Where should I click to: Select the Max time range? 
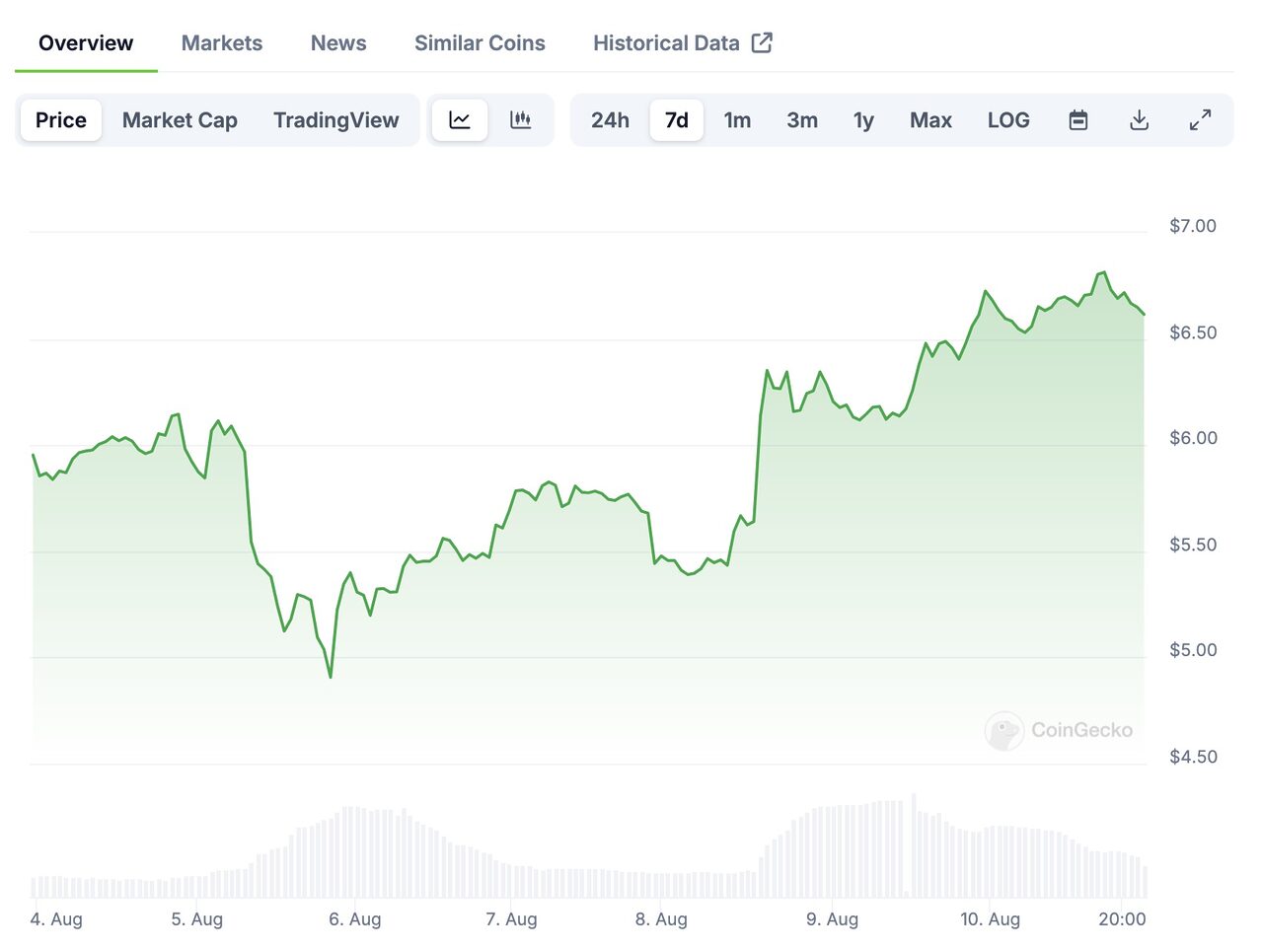click(x=930, y=120)
